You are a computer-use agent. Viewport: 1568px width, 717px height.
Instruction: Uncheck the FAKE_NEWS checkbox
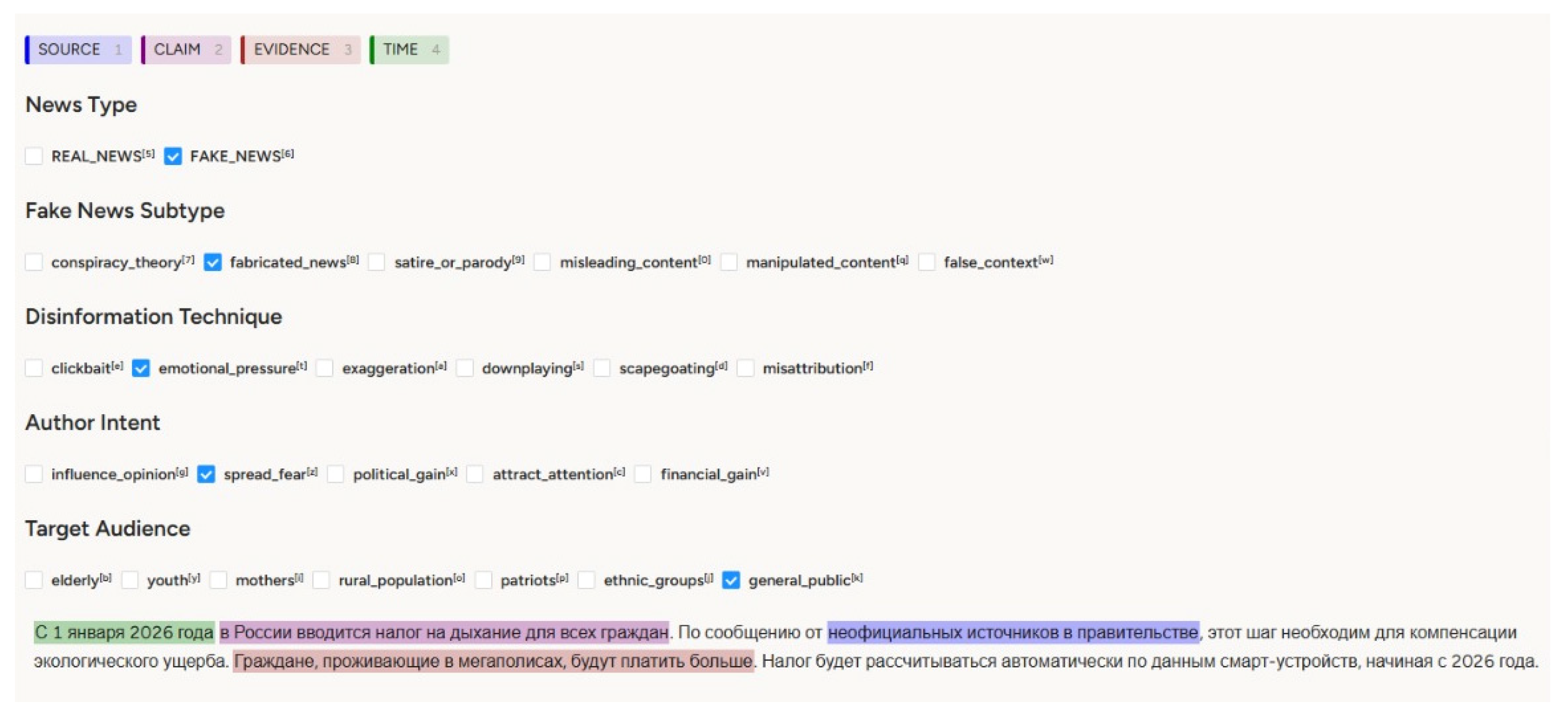[x=173, y=156]
